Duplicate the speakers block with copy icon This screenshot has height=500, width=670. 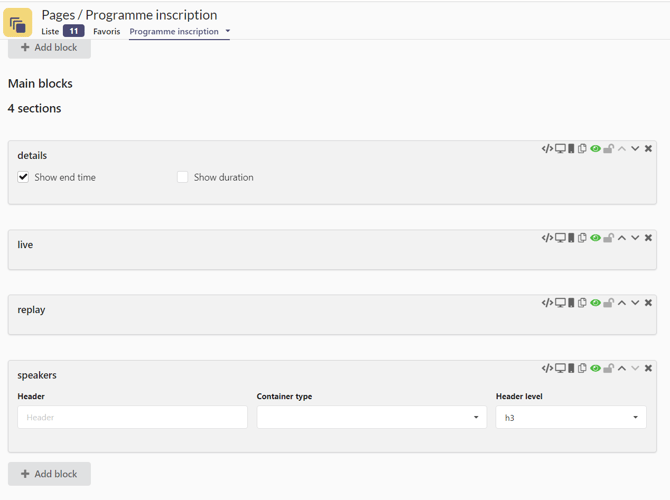tap(582, 369)
